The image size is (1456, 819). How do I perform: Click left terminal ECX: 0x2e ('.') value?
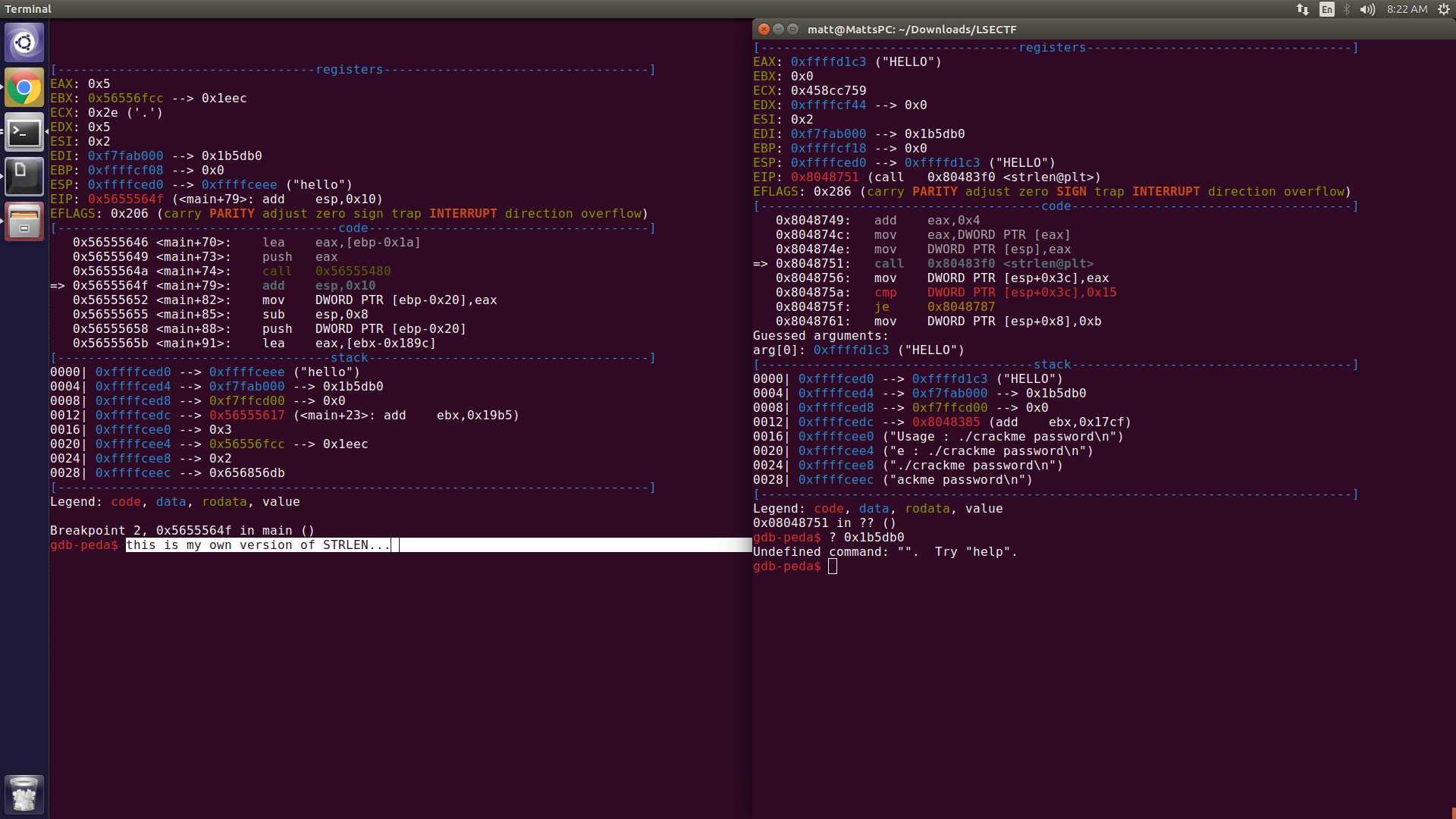pos(126,113)
